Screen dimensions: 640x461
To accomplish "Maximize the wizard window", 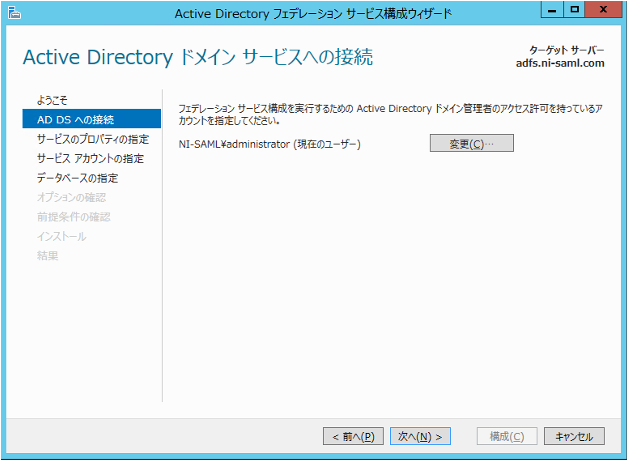I will [574, 10].
